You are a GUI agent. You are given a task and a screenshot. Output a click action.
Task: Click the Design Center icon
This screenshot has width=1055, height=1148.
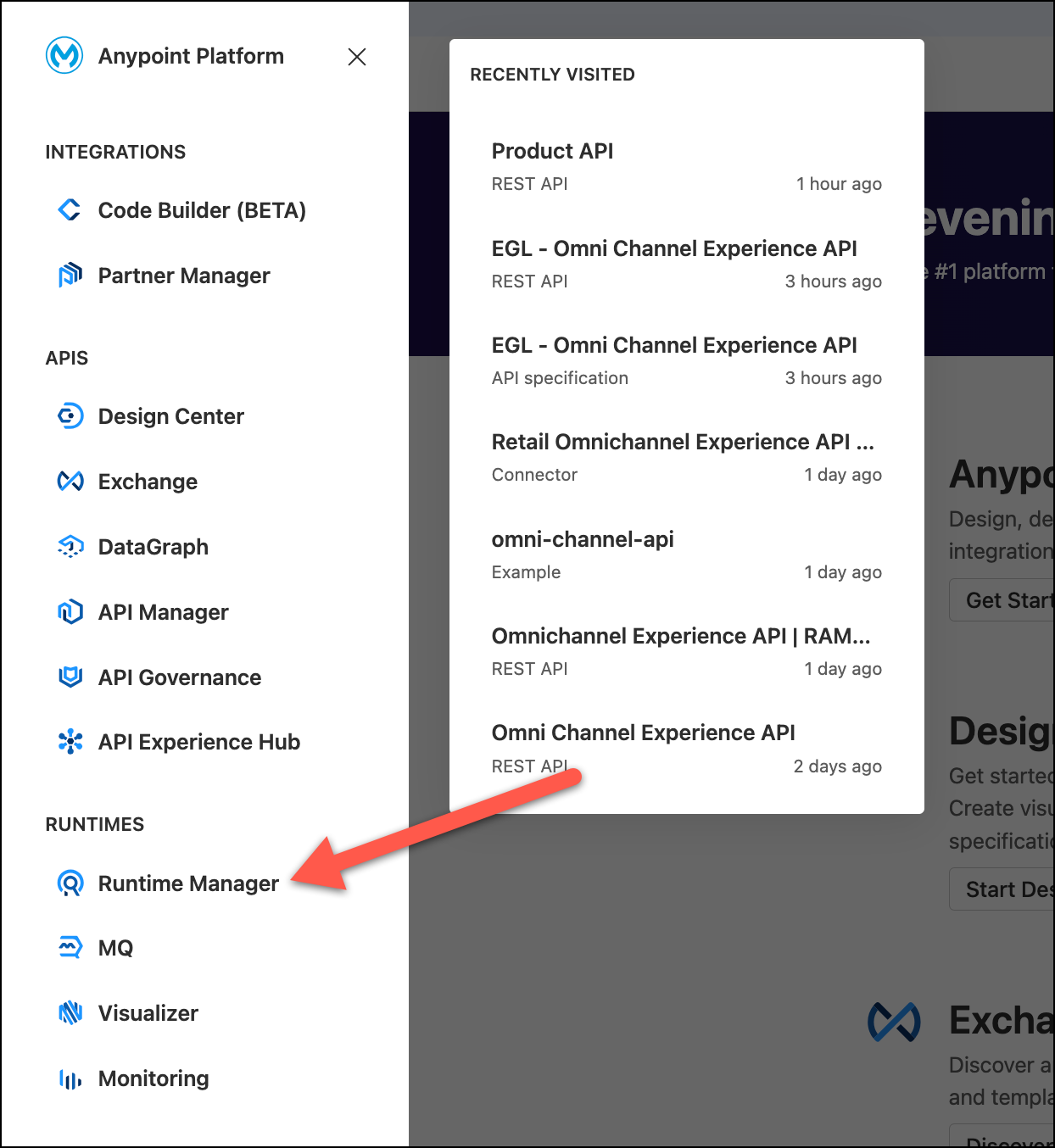[x=70, y=415]
